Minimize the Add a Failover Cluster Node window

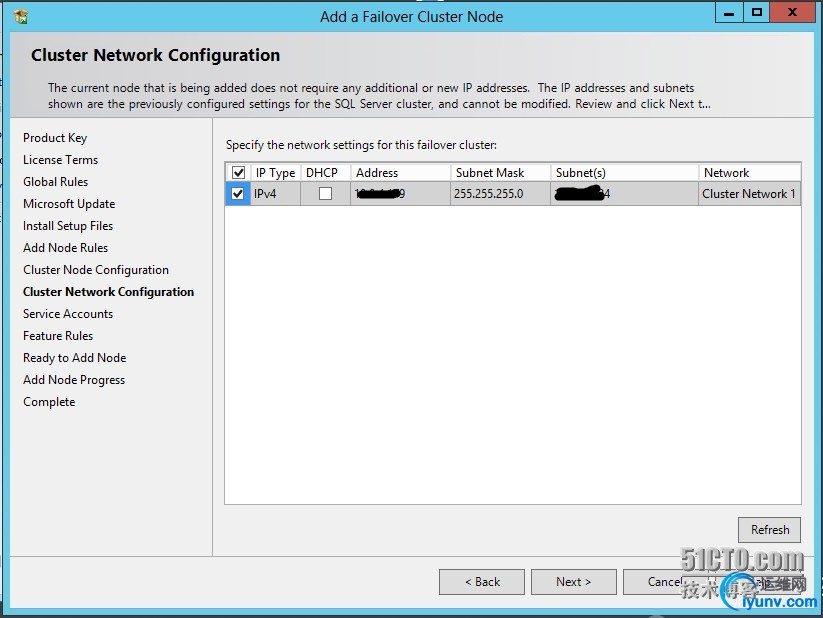pyautogui.click(x=729, y=13)
